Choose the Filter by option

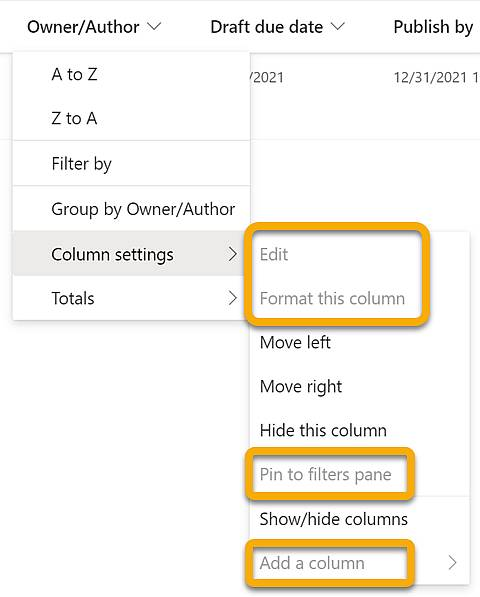(x=131, y=164)
